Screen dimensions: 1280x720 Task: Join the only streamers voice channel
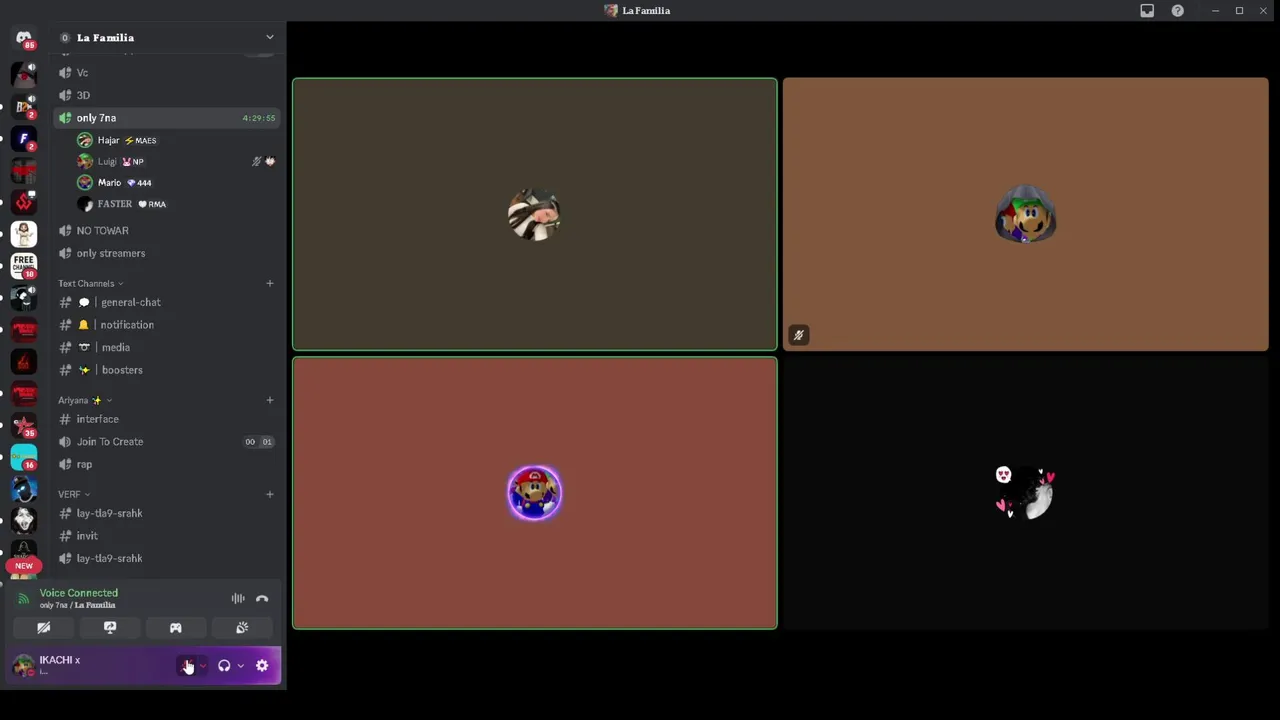click(x=165, y=253)
